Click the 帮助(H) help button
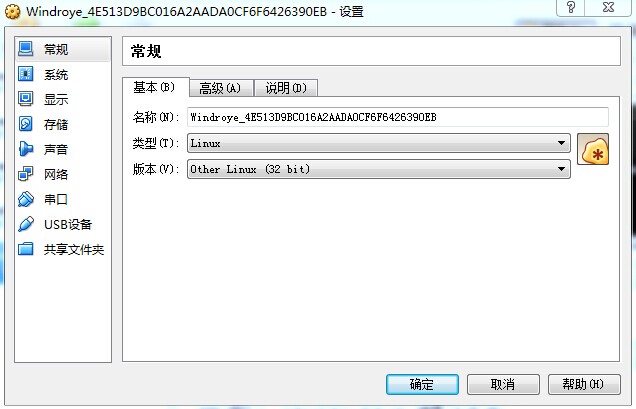 coord(584,384)
